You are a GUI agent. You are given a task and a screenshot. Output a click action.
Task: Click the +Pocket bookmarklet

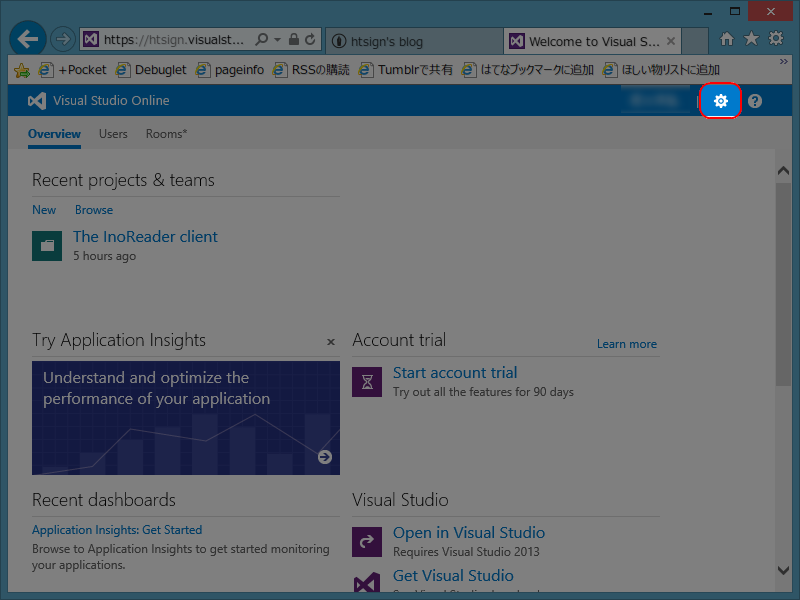point(72,70)
